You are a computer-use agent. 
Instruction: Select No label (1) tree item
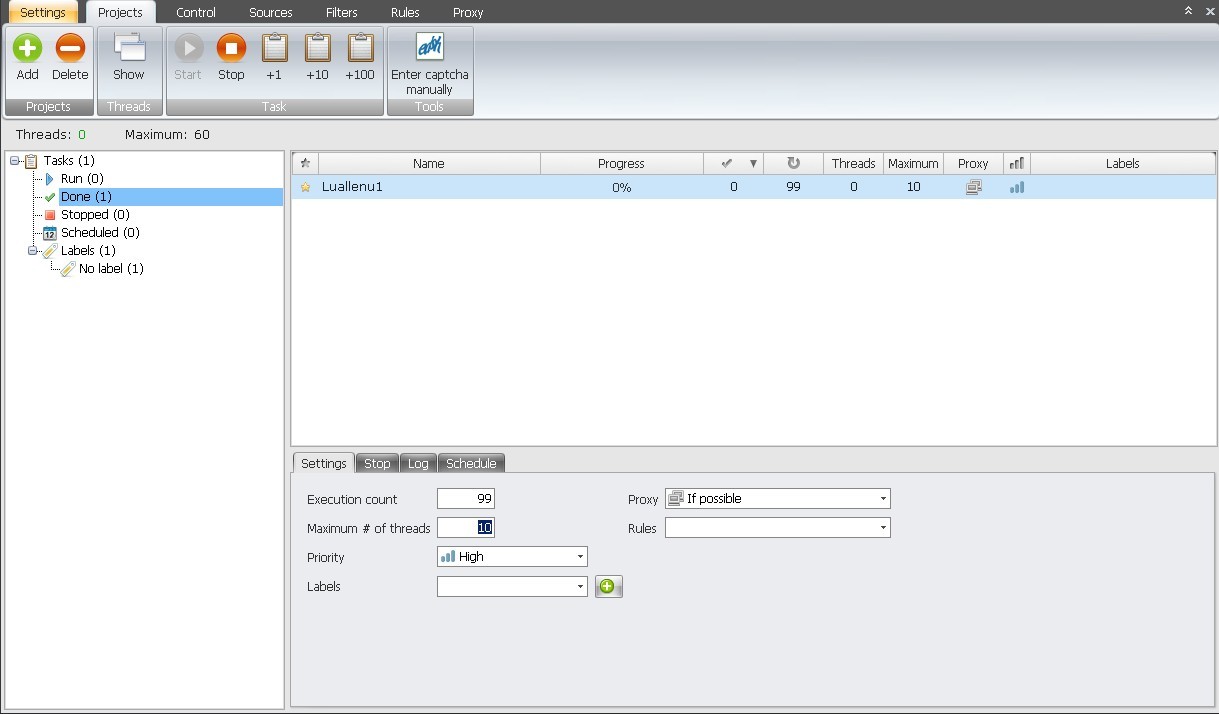click(x=111, y=269)
